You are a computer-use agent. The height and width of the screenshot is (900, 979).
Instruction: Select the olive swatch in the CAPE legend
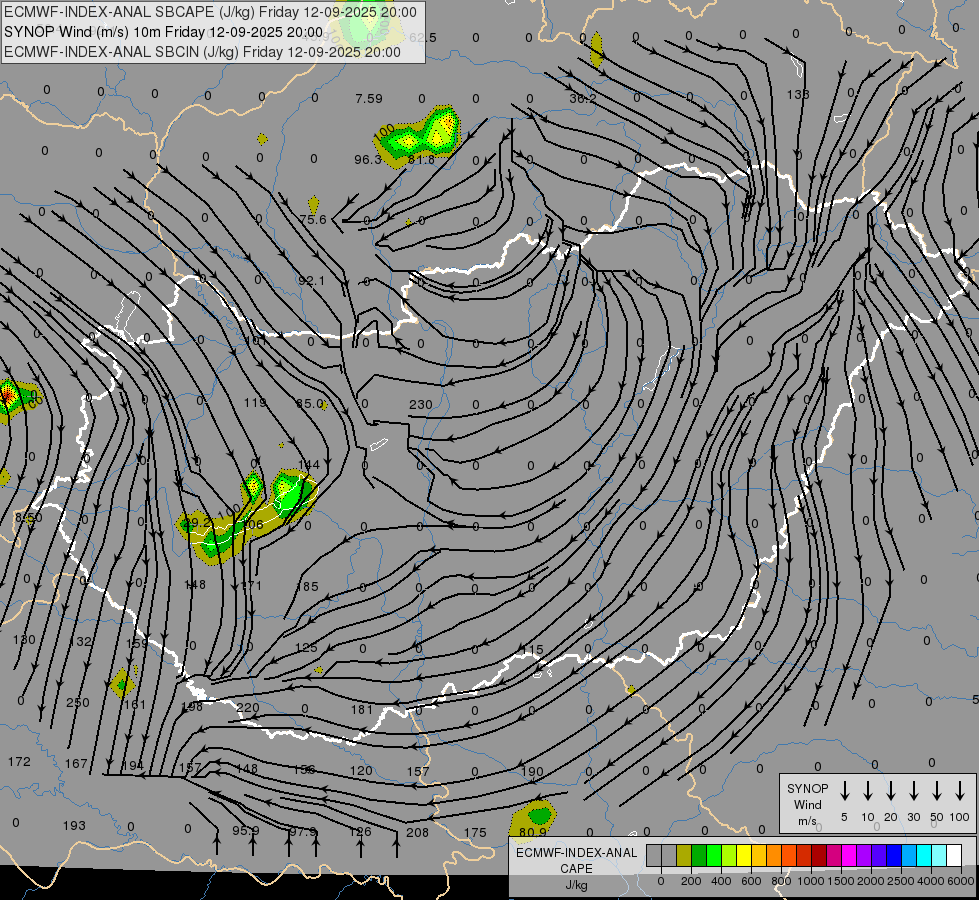click(684, 856)
